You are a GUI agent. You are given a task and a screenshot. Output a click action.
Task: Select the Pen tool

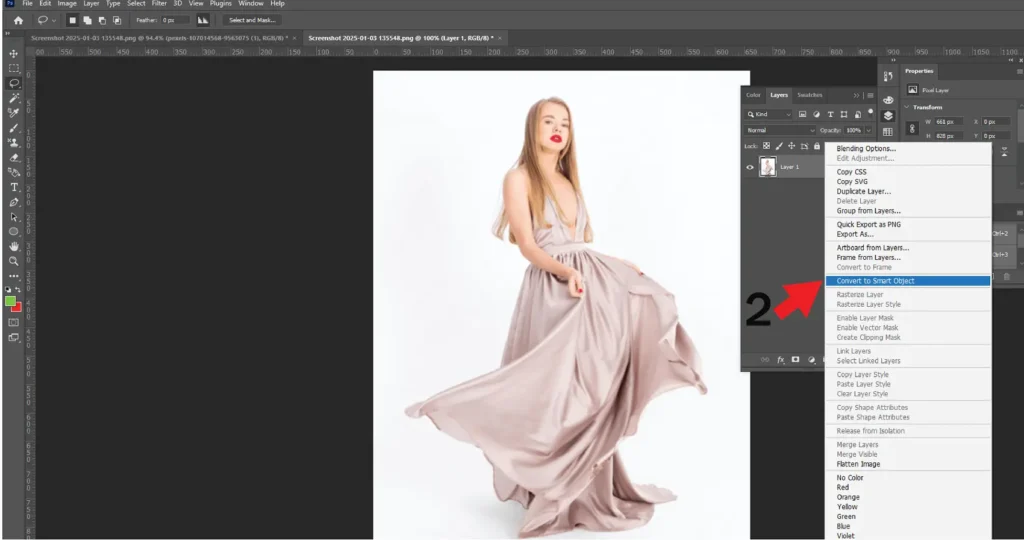click(x=14, y=202)
